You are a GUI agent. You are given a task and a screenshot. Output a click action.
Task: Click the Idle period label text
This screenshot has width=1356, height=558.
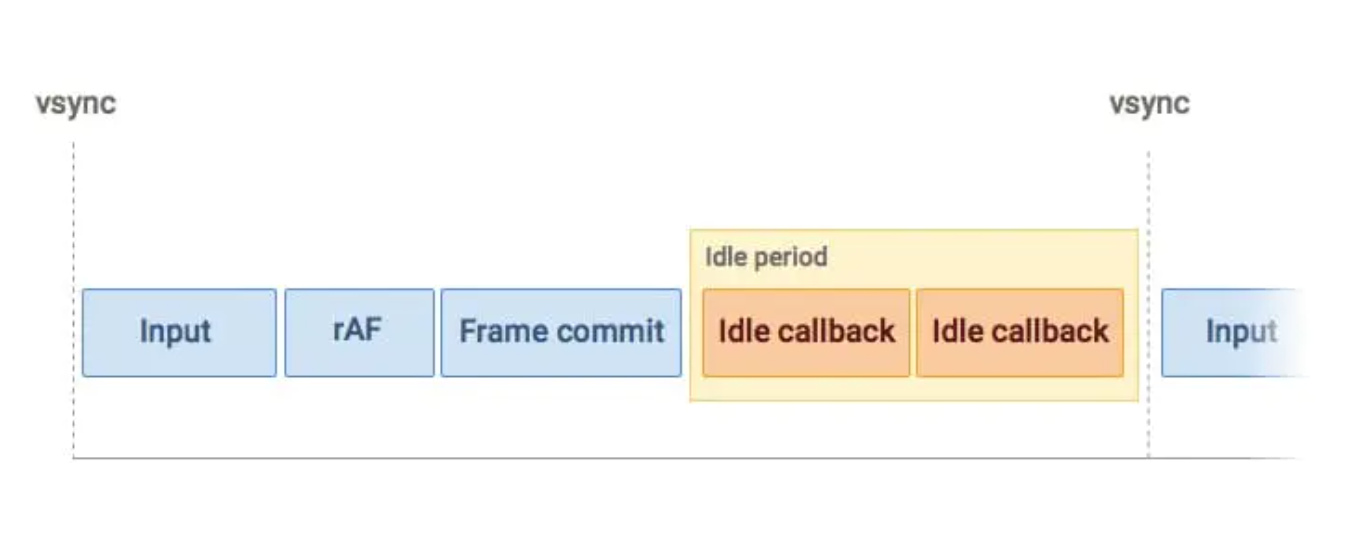(x=766, y=257)
